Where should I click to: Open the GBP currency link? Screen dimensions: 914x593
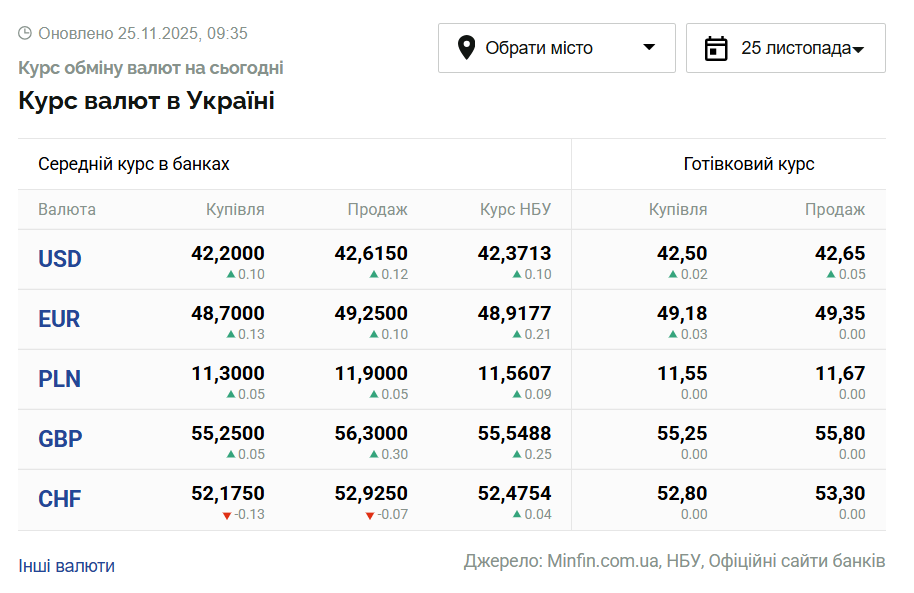coord(60,439)
